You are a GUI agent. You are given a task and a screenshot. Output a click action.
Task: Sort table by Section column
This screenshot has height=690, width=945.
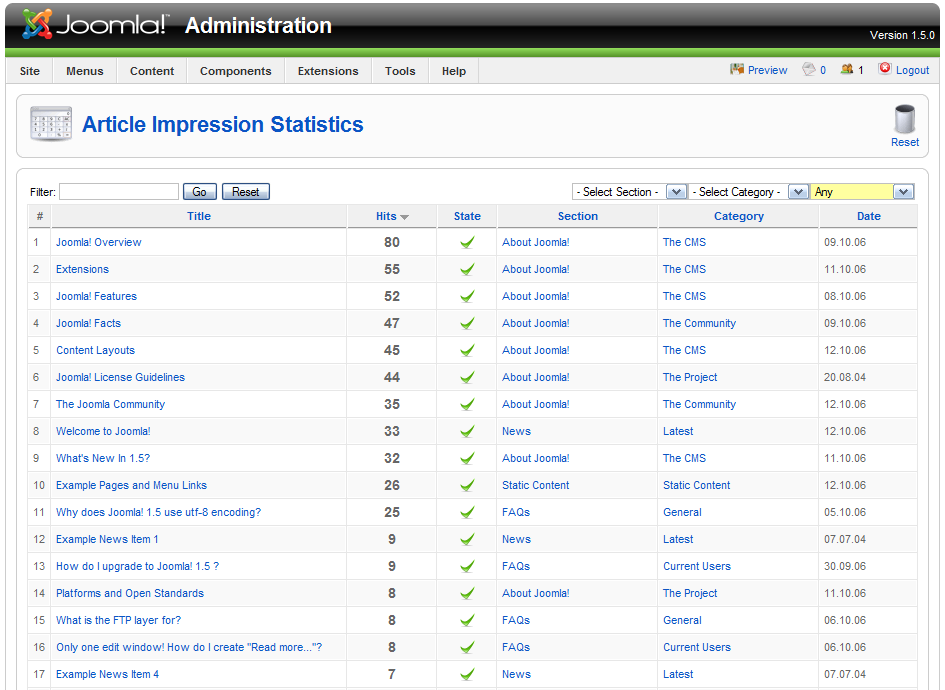click(x=577, y=216)
